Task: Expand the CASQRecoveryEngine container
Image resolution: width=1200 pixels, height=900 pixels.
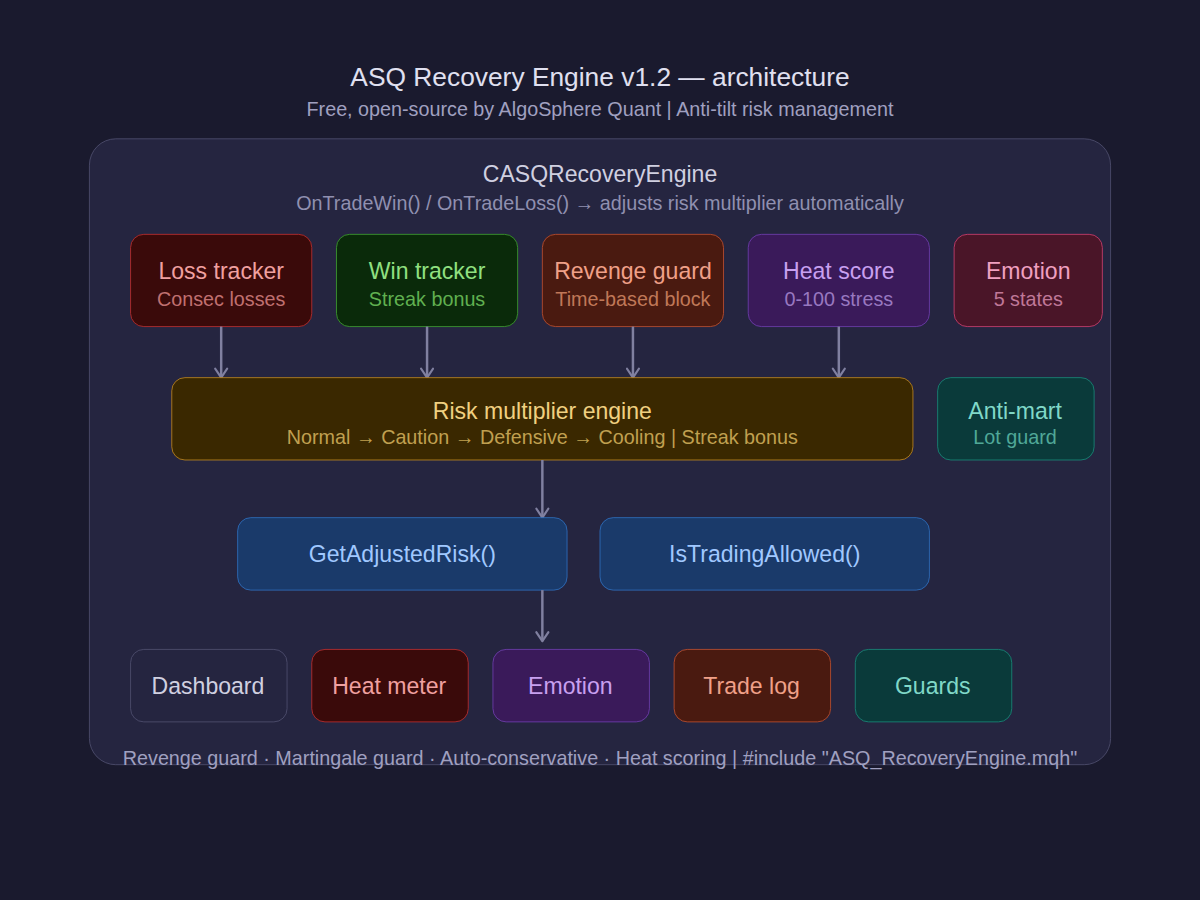Action: point(600,174)
